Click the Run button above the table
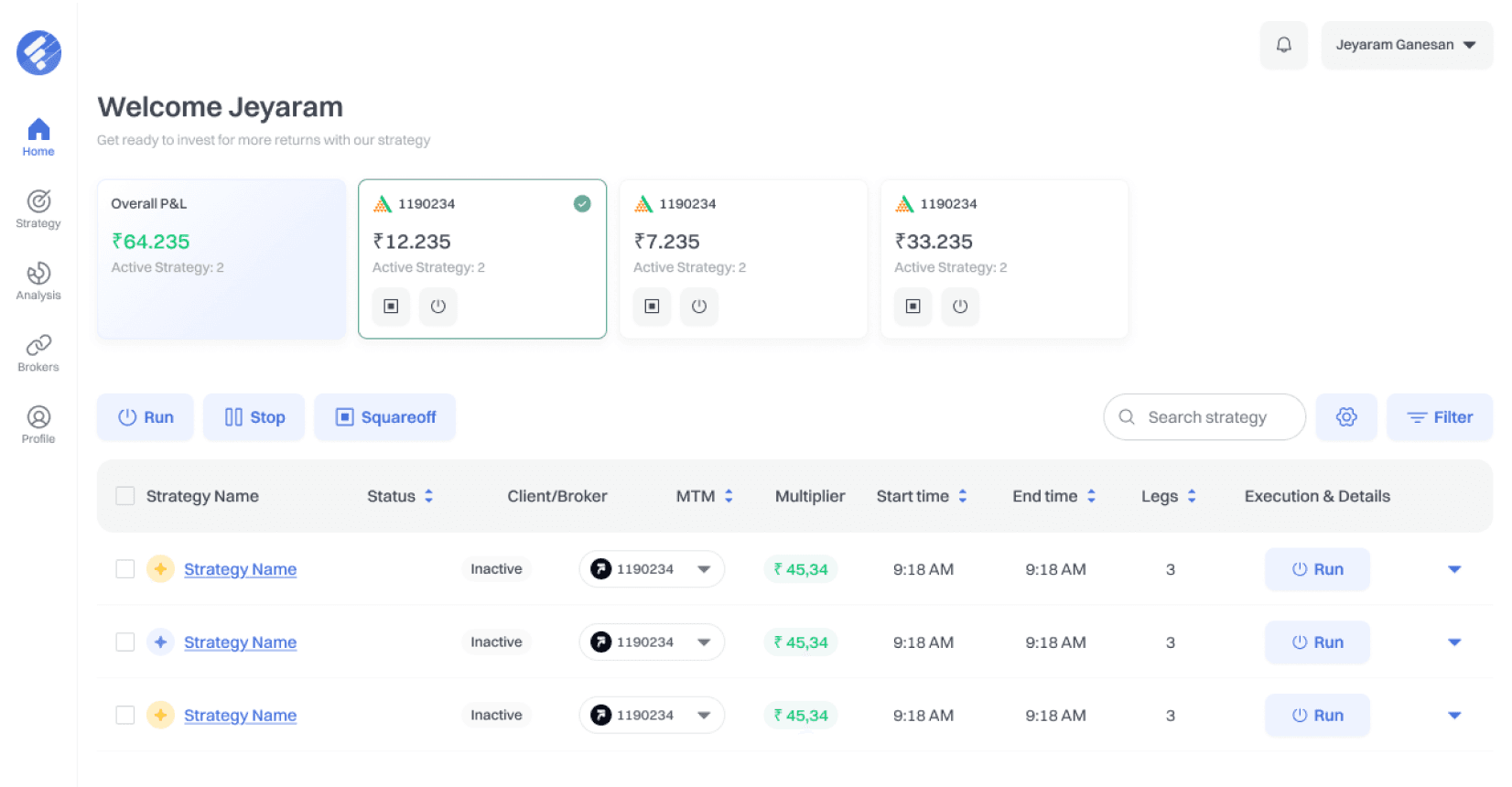This screenshot has width=1512, height=787. coord(146,417)
